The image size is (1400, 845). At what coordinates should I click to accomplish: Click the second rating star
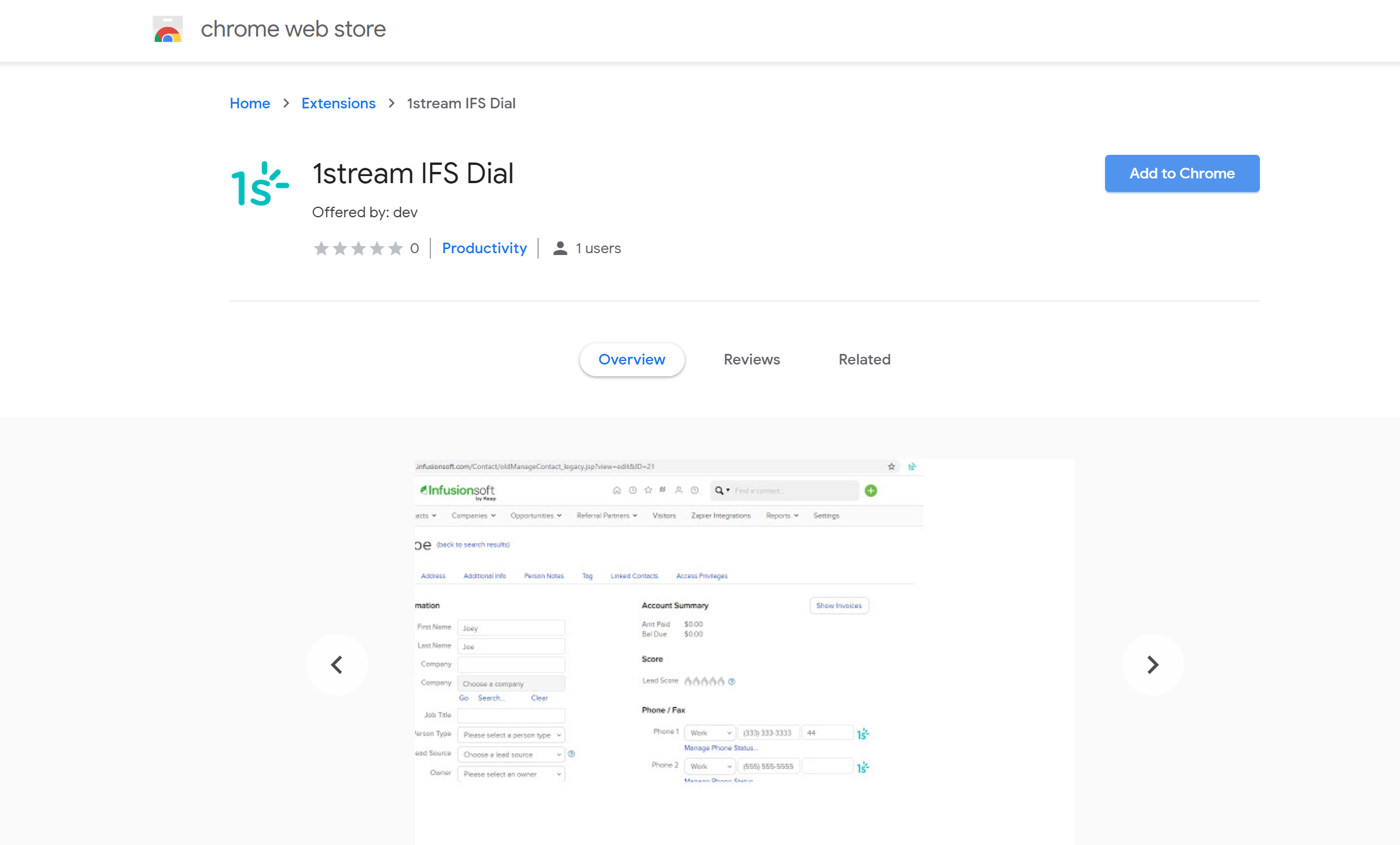pyautogui.click(x=340, y=248)
